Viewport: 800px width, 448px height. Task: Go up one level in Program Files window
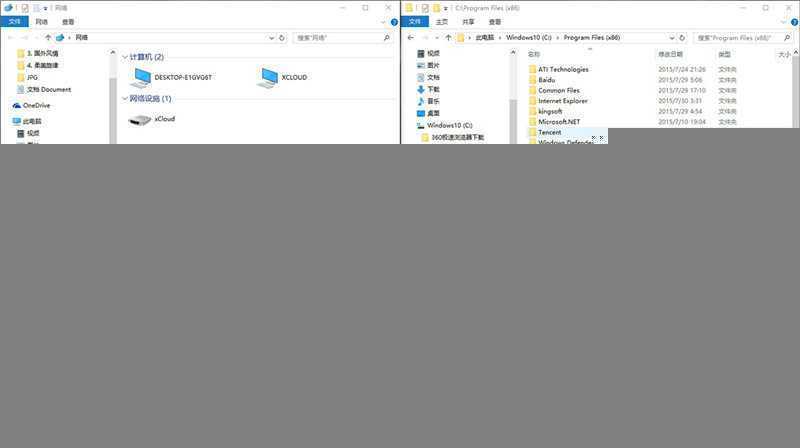tap(448, 37)
